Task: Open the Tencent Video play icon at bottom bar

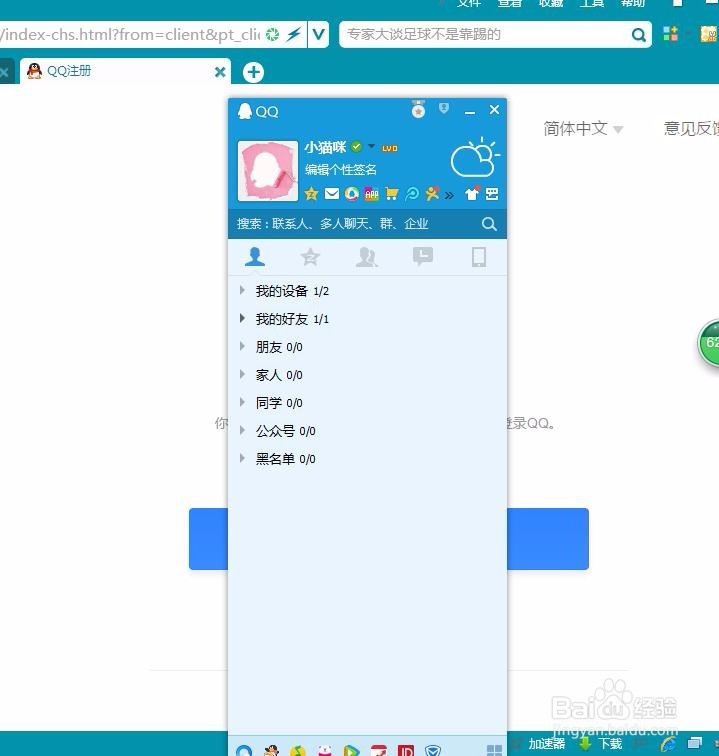Action: (352, 751)
